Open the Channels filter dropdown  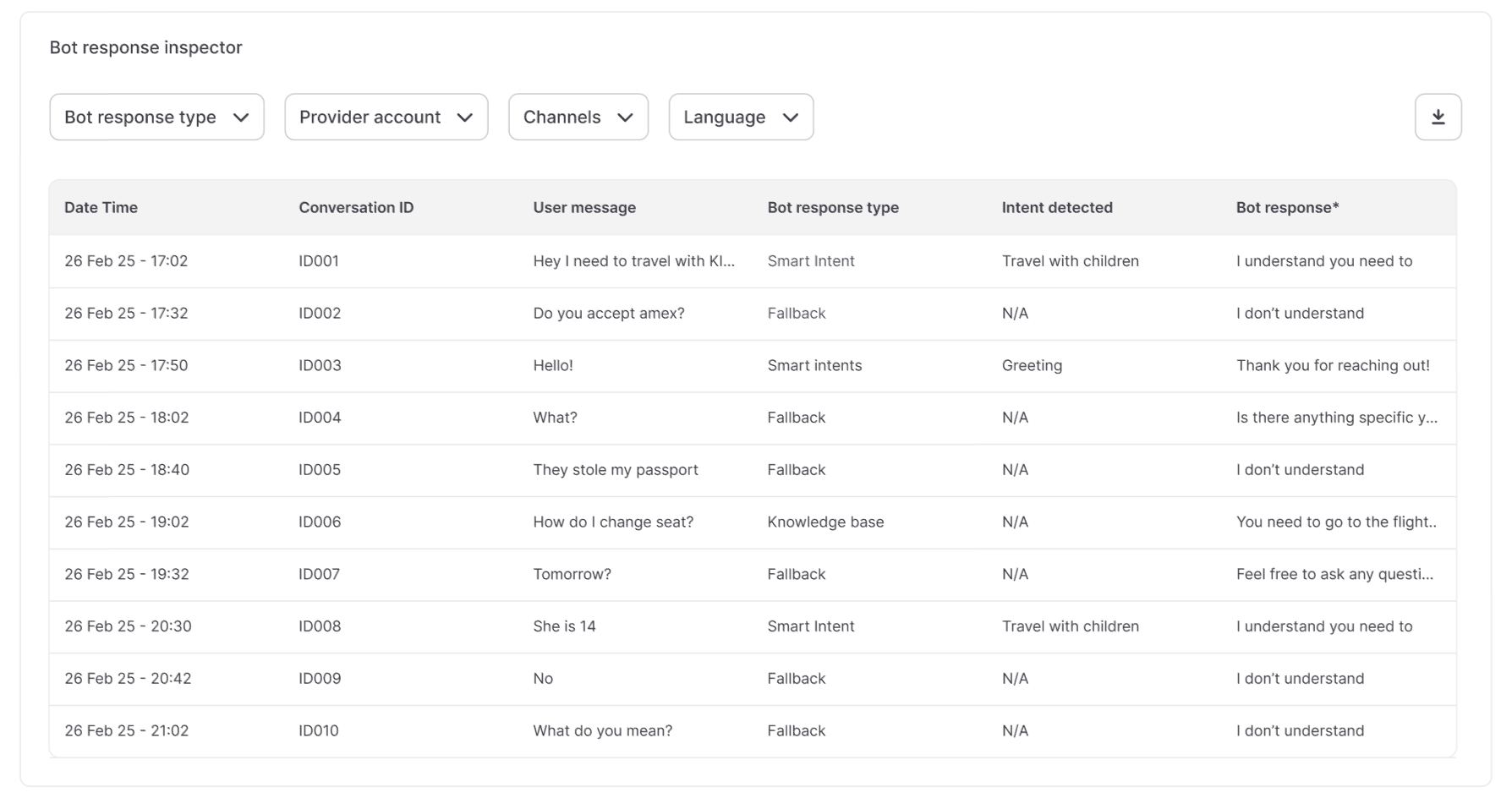(x=578, y=117)
